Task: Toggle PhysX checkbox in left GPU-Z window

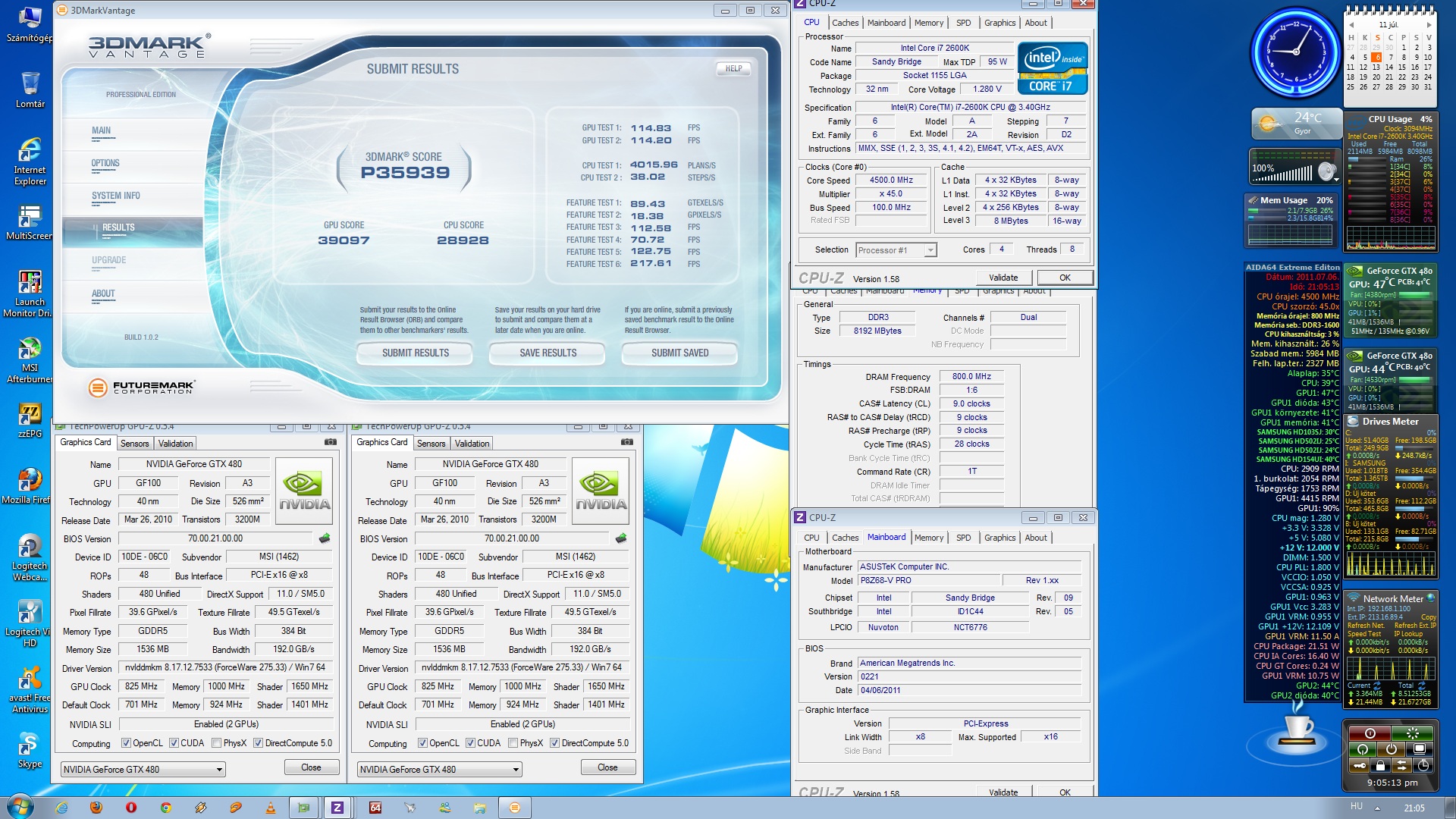Action: [217, 743]
